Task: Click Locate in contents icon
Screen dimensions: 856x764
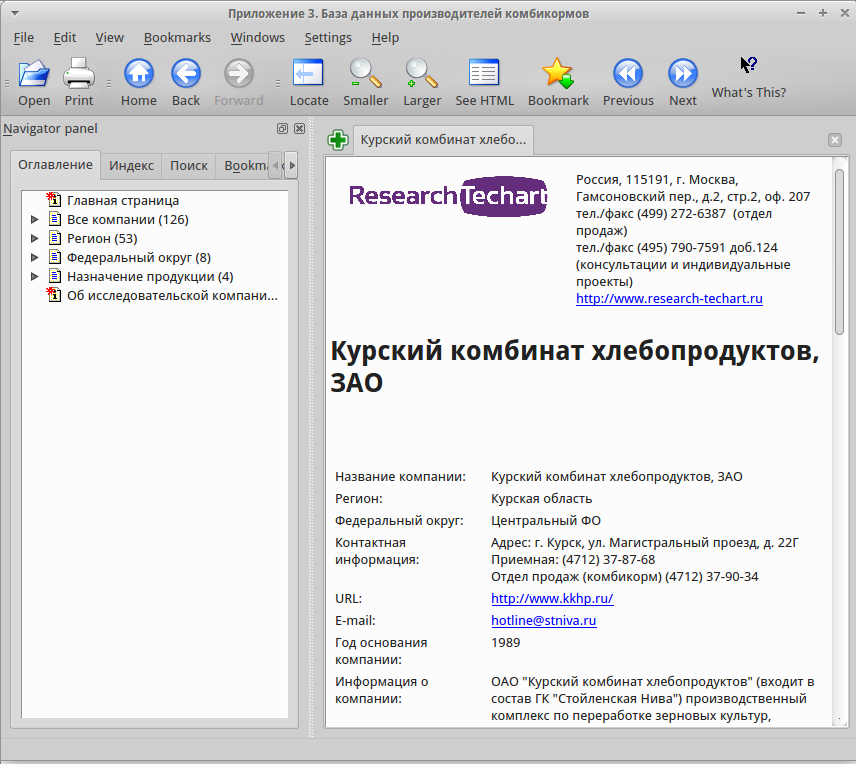Action: pyautogui.click(x=308, y=73)
